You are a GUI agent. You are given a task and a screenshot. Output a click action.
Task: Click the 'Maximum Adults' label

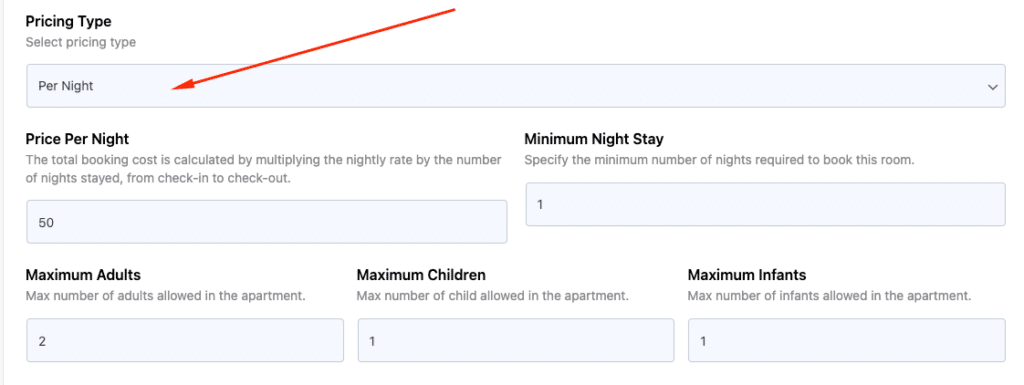pos(83,275)
